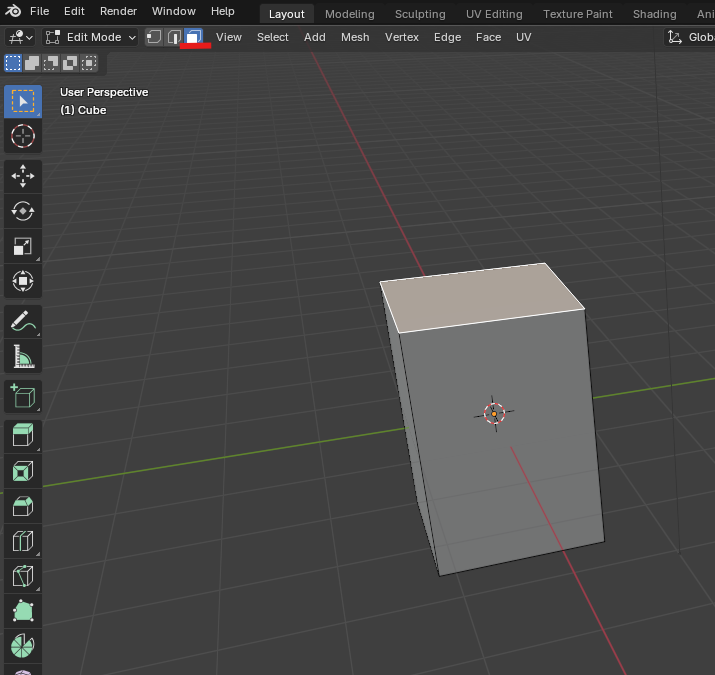Switch to the Texture Paint workspace tab
Screen dimensions: 715x675
[577, 14]
